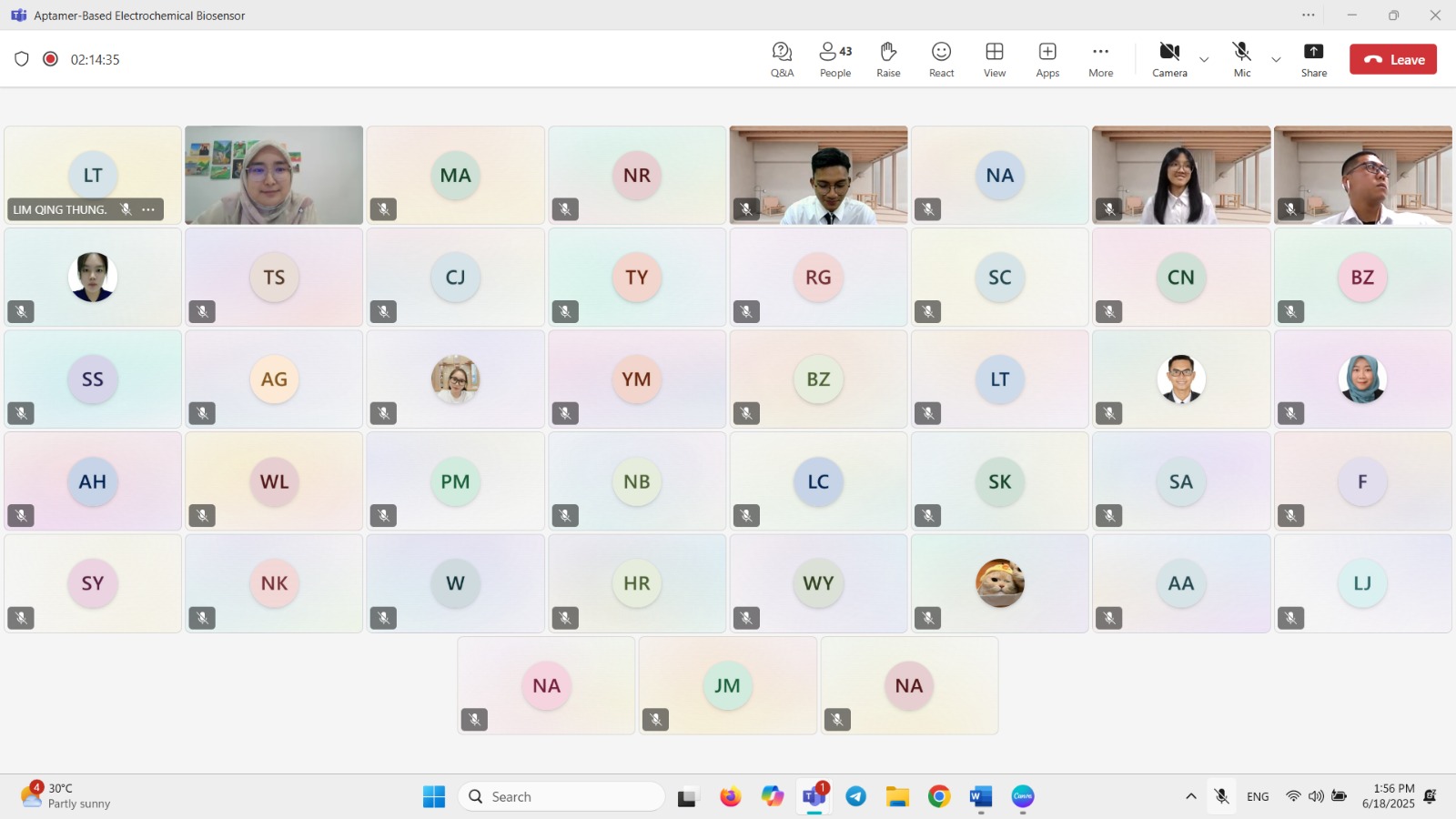Open Firefox from the taskbar
Image resolution: width=1456 pixels, height=819 pixels.
(730, 796)
